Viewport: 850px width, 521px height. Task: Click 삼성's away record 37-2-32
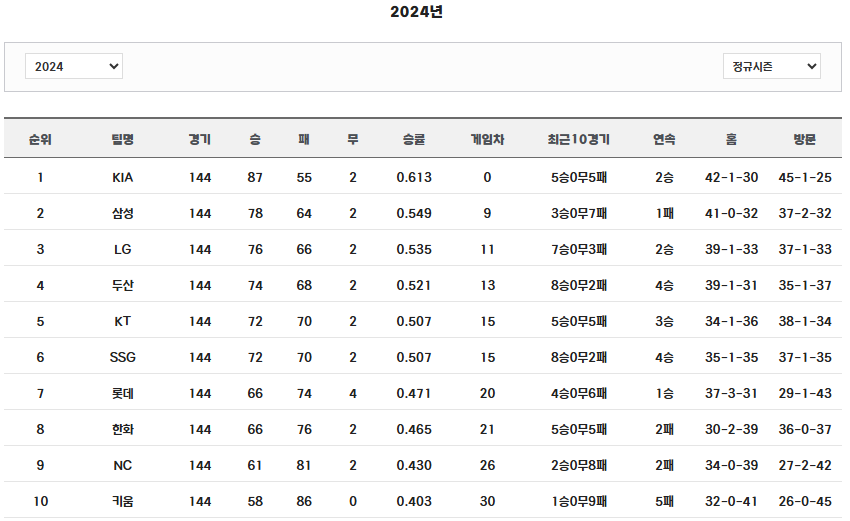pos(805,213)
